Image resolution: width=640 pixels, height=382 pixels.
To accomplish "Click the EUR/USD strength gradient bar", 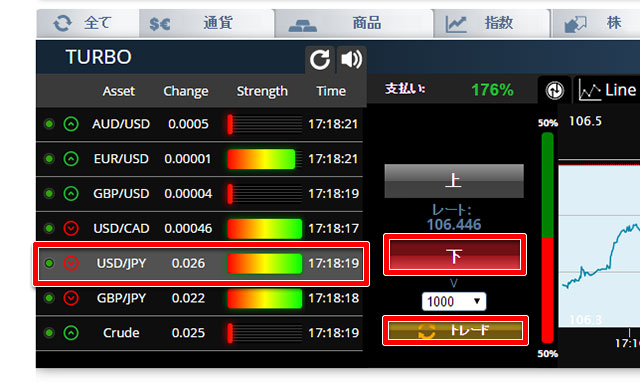I will tap(261, 159).
